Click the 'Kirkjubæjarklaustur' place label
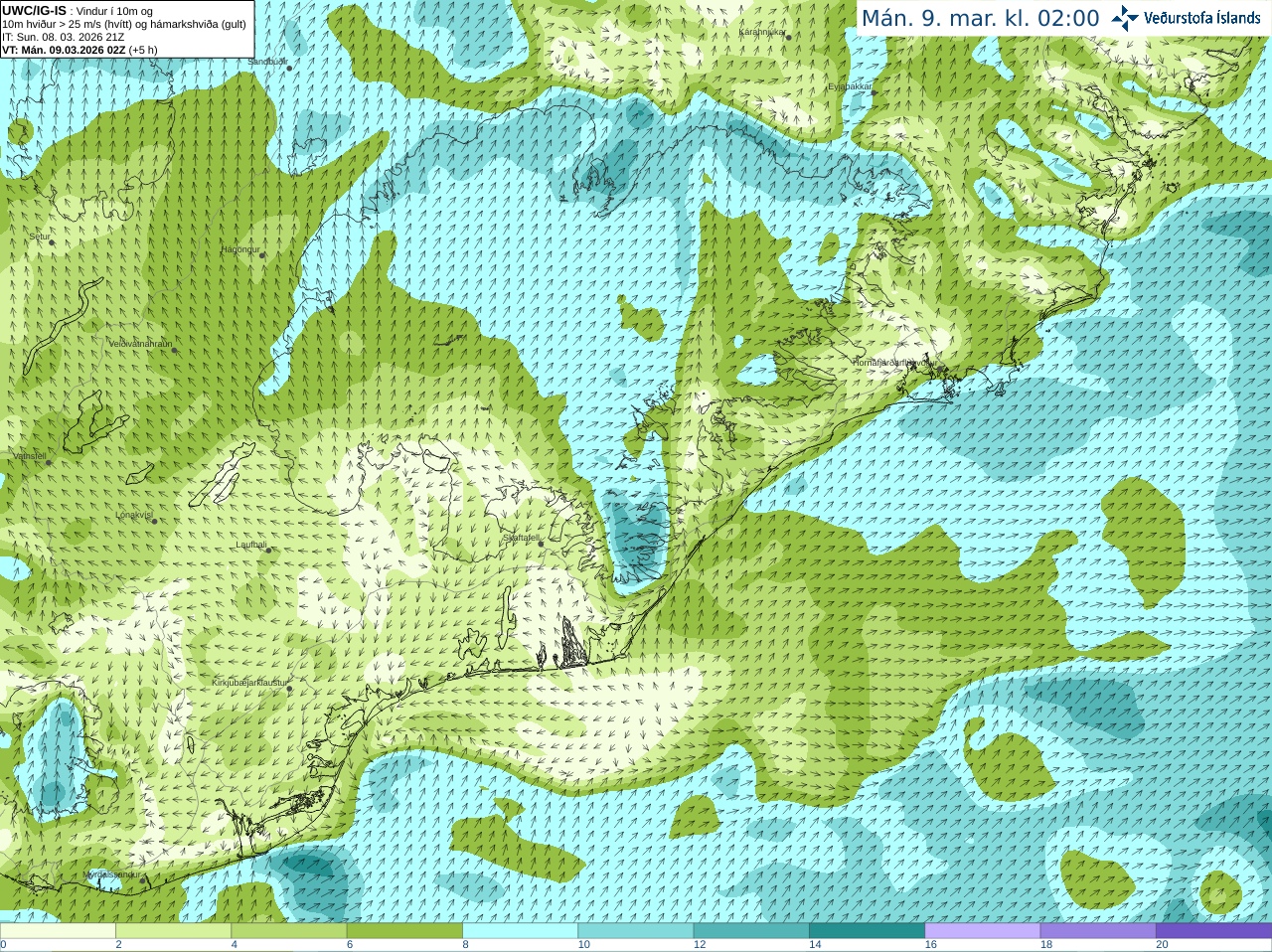 pyautogui.click(x=249, y=683)
